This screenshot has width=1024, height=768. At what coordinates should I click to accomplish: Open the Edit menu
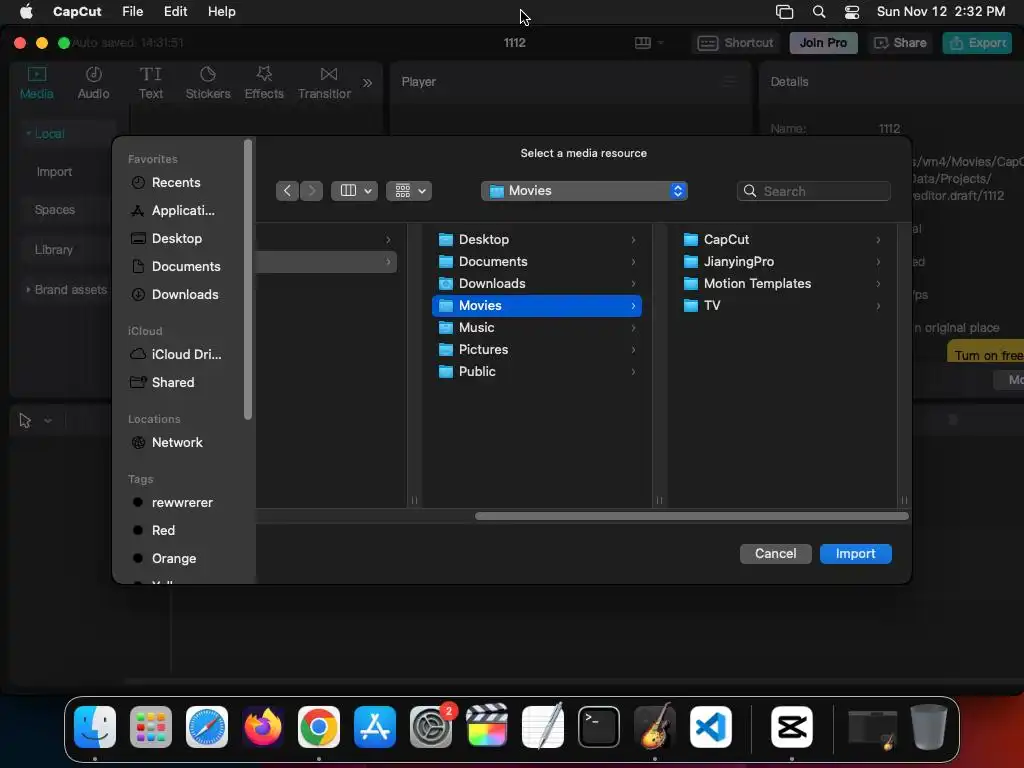[176, 12]
